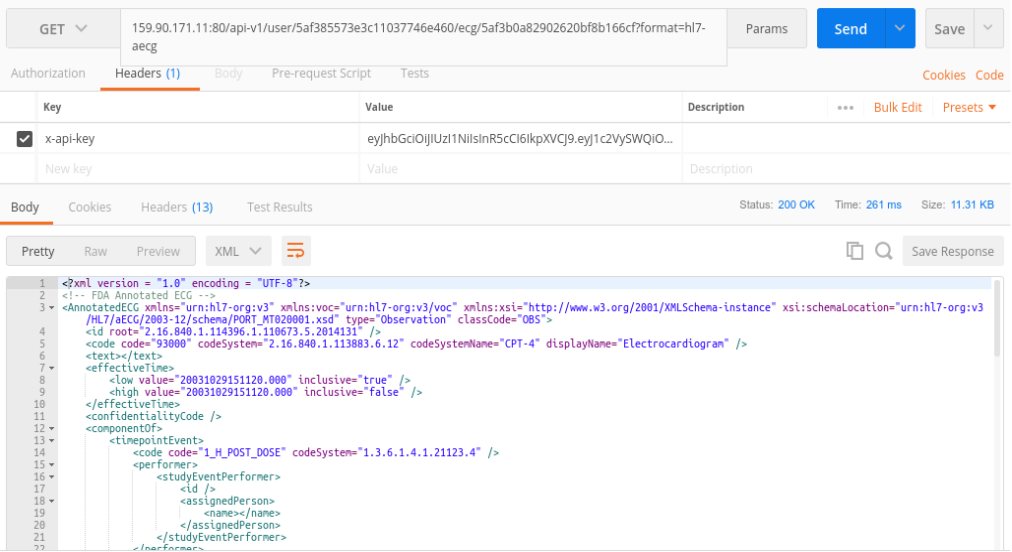
Task: Collapse the performer node at line 15
Action: [52, 465]
